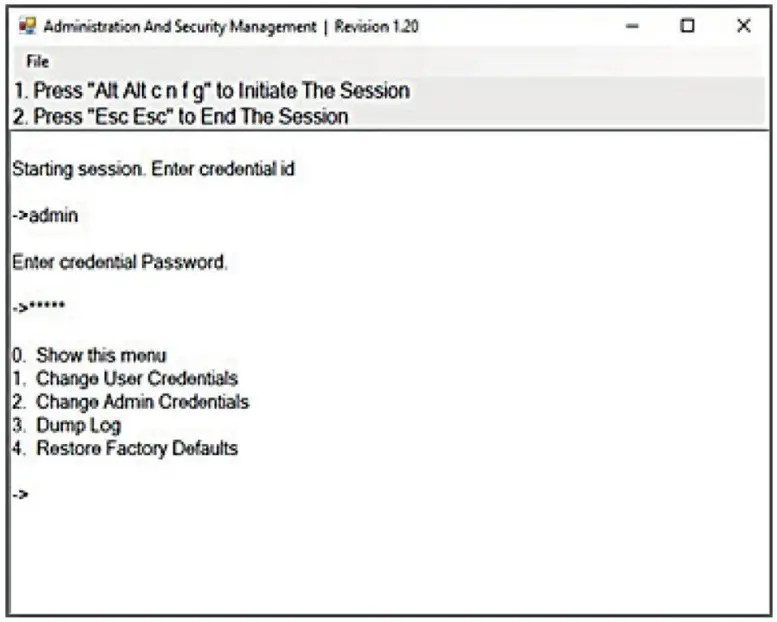Viewport: 777px width, 622px height.
Task: Click the "->admin" credential id entry
Action: click(x=45, y=216)
